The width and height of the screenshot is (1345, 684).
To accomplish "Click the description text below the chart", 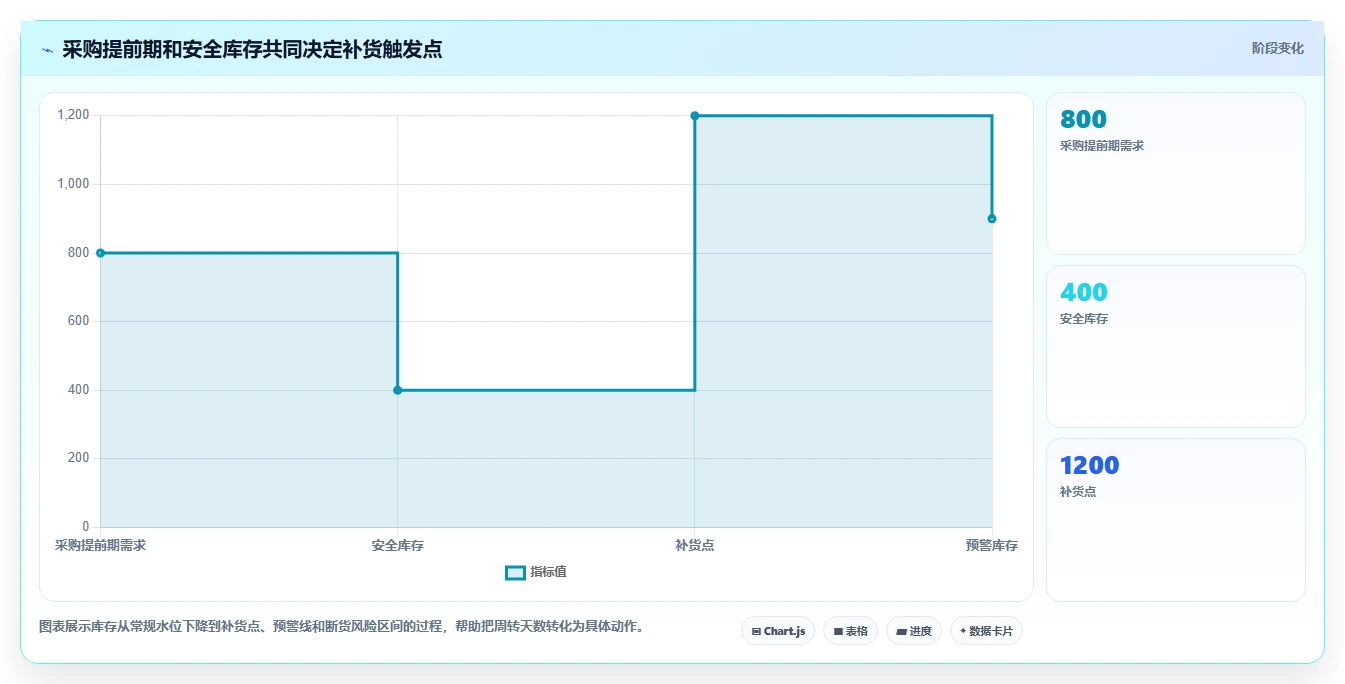I will [x=344, y=627].
